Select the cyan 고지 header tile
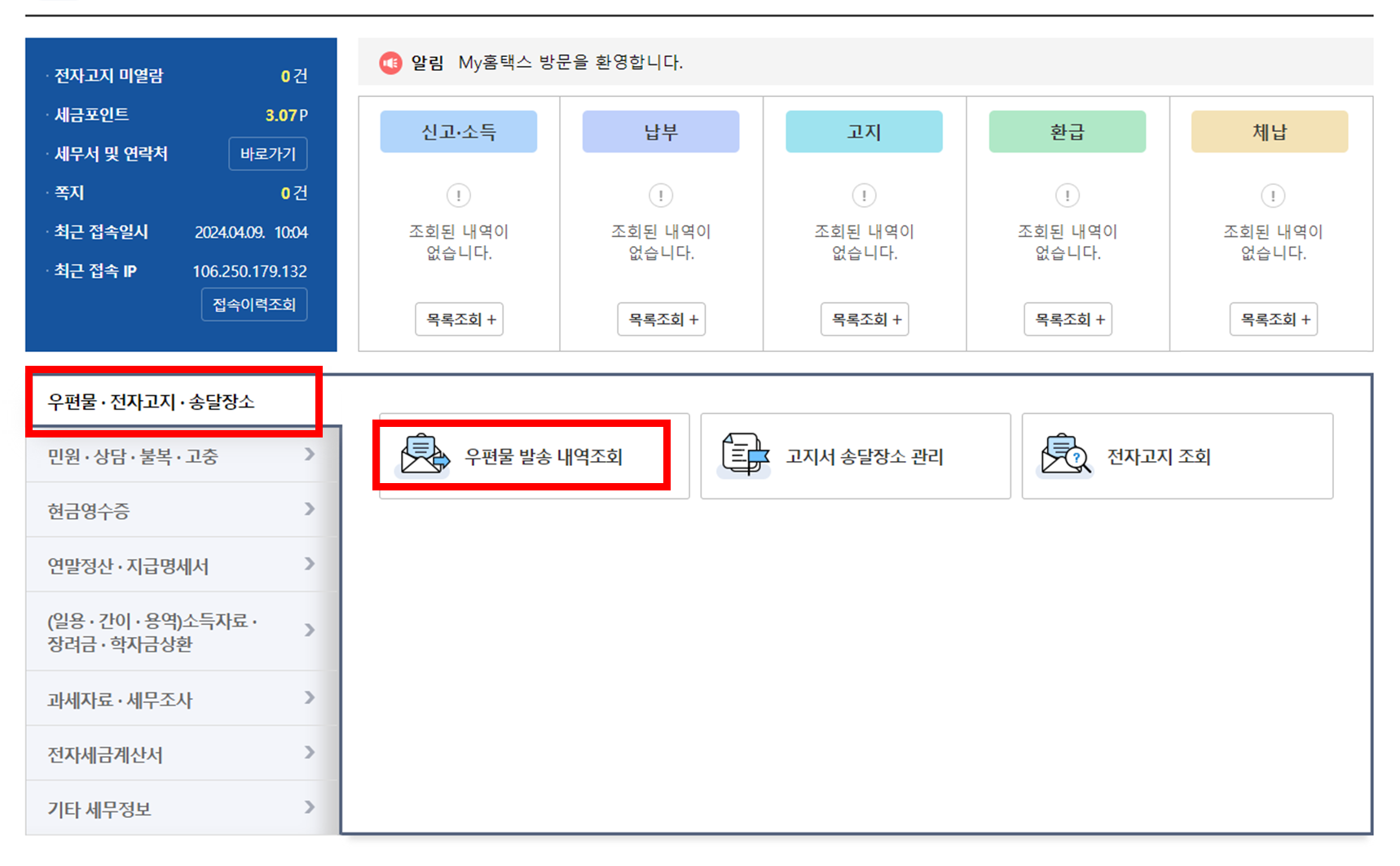Viewport: 1400px width, 866px height. pos(864,132)
